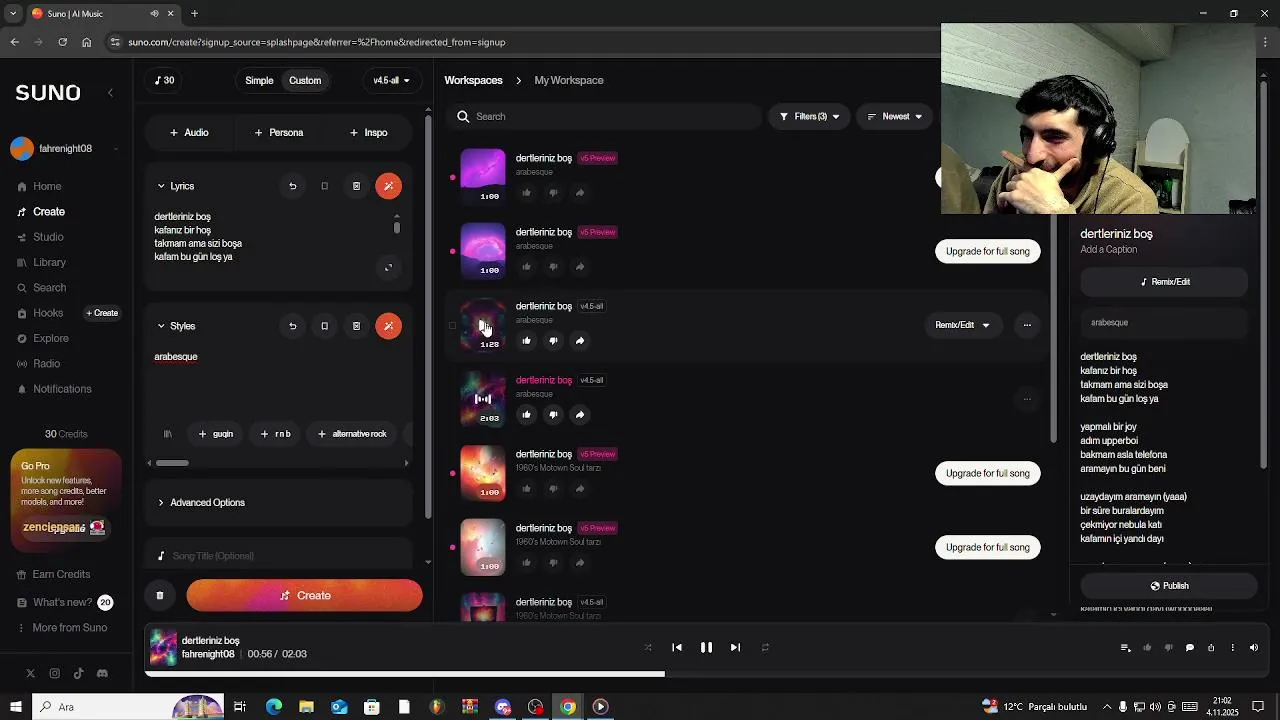Undo lyrics changes icon
This screenshot has width=1280, height=720.
292,186
